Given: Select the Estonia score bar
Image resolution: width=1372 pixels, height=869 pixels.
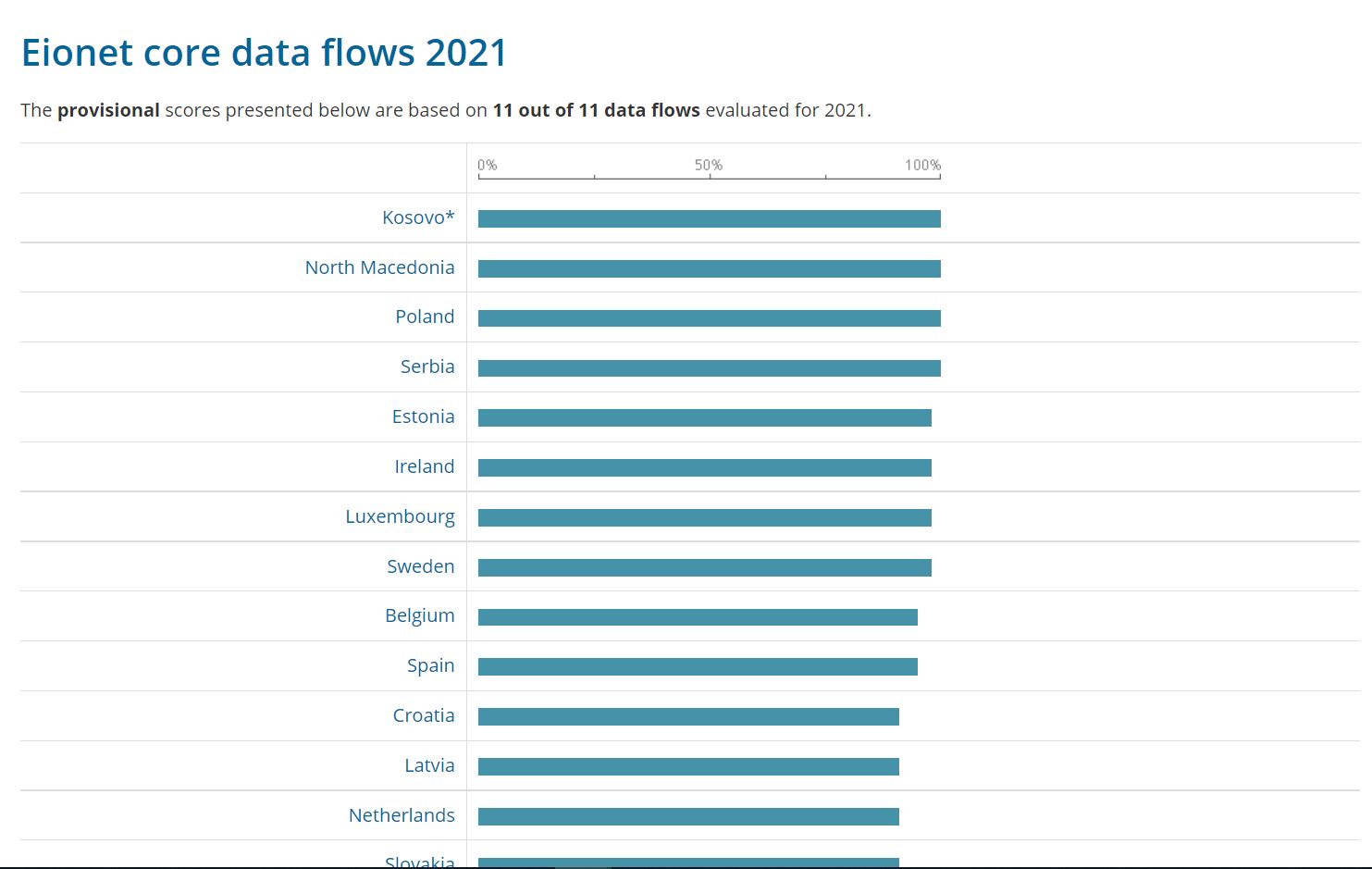Looking at the screenshot, I should pyautogui.click(x=704, y=418).
